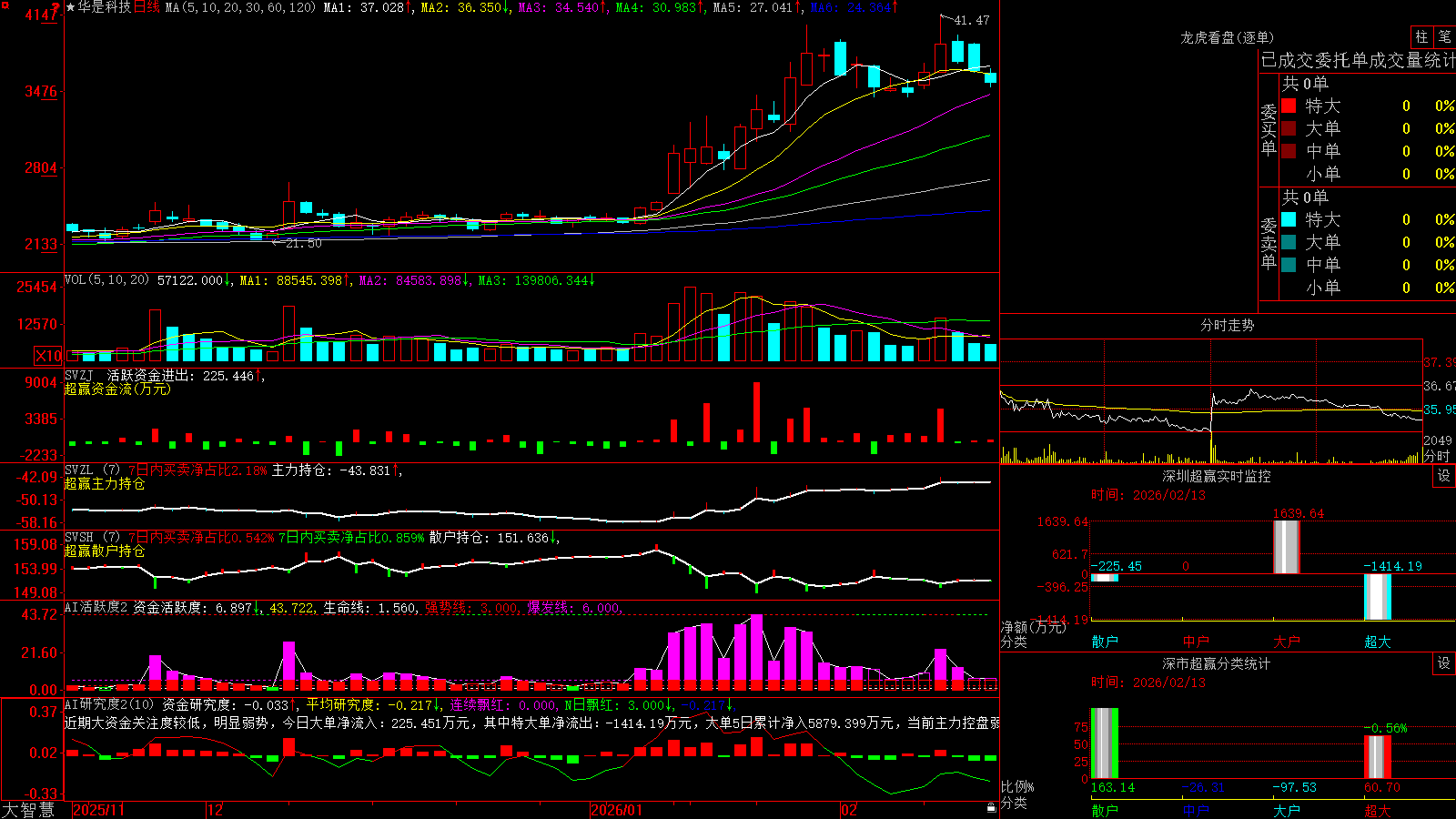The width and height of the screenshot is (1456, 819).
Task: Click the SVZJ indicator name
Action: coord(79,376)
